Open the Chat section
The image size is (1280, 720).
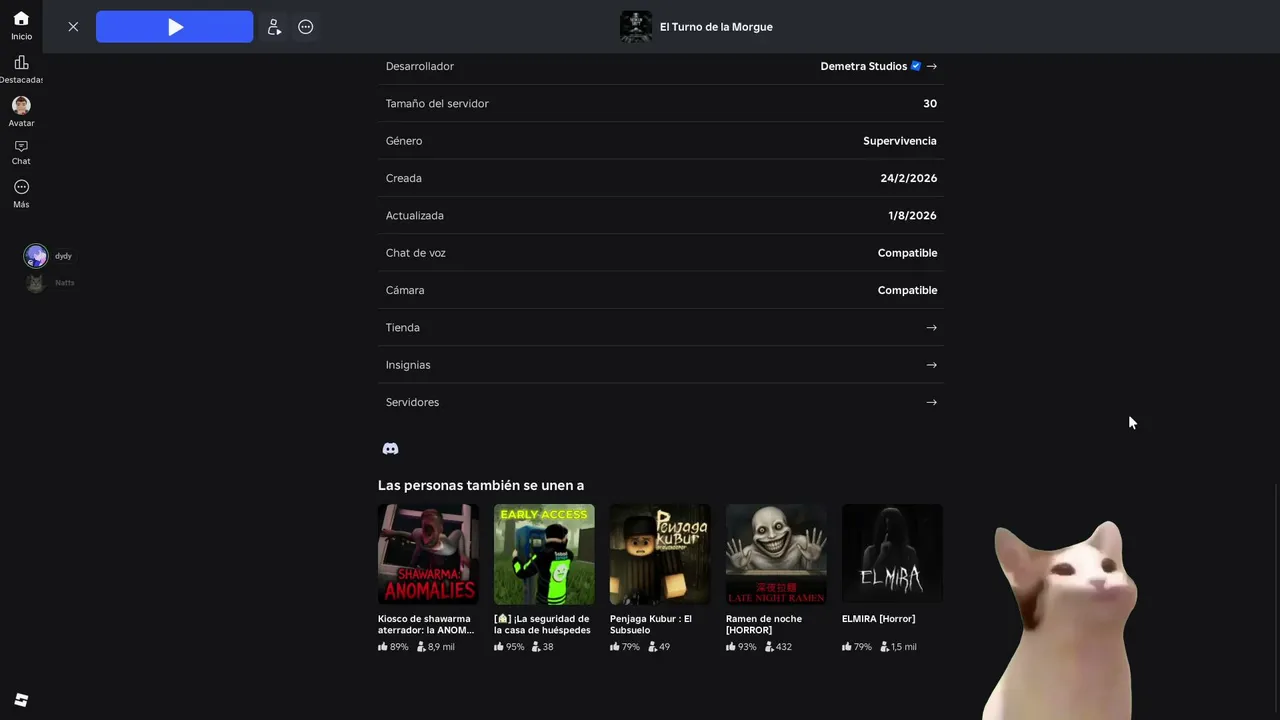point(21,153)
